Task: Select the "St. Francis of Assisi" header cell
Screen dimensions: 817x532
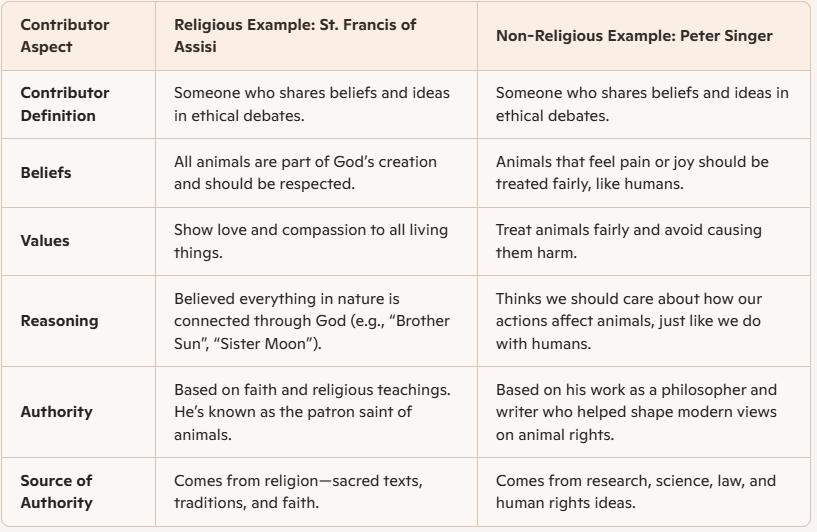Action: tap(295, 36)
